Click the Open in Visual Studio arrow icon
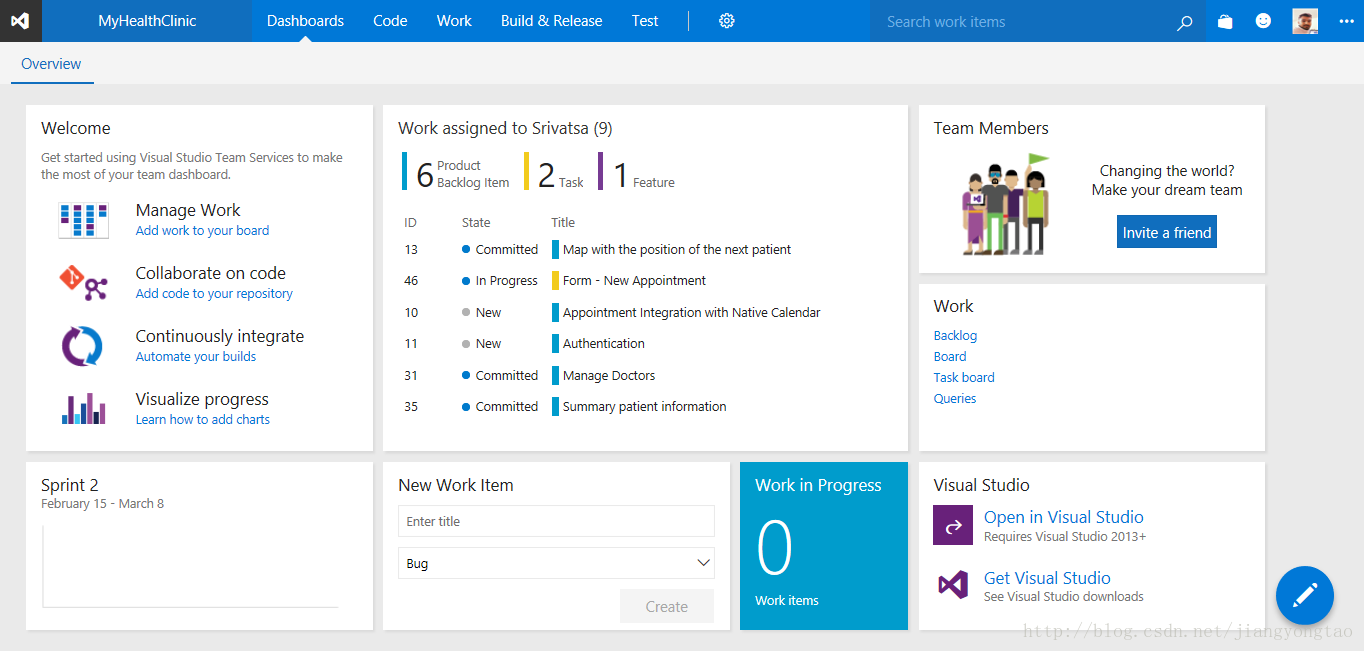 953,525
